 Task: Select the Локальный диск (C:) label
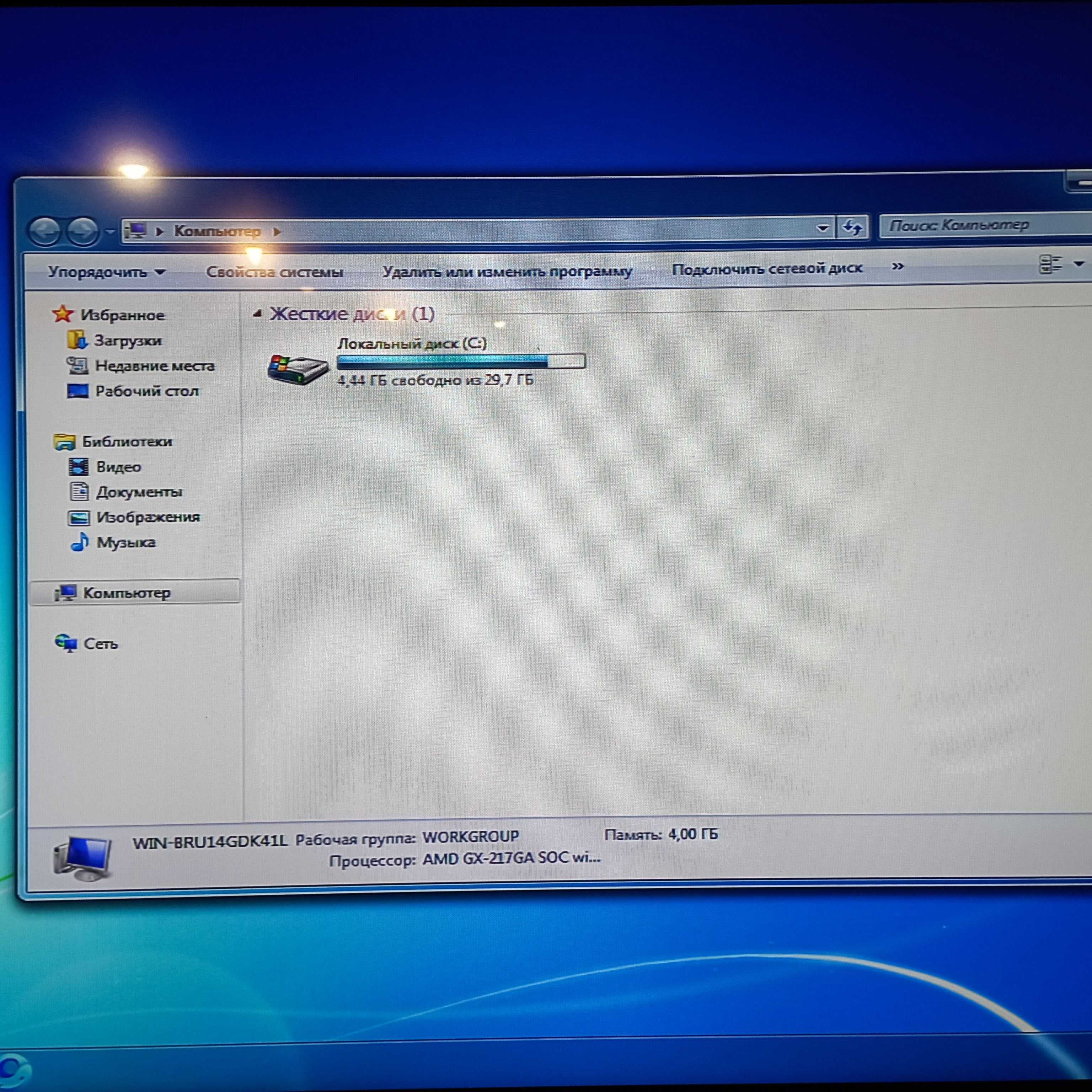click(412, 344)
